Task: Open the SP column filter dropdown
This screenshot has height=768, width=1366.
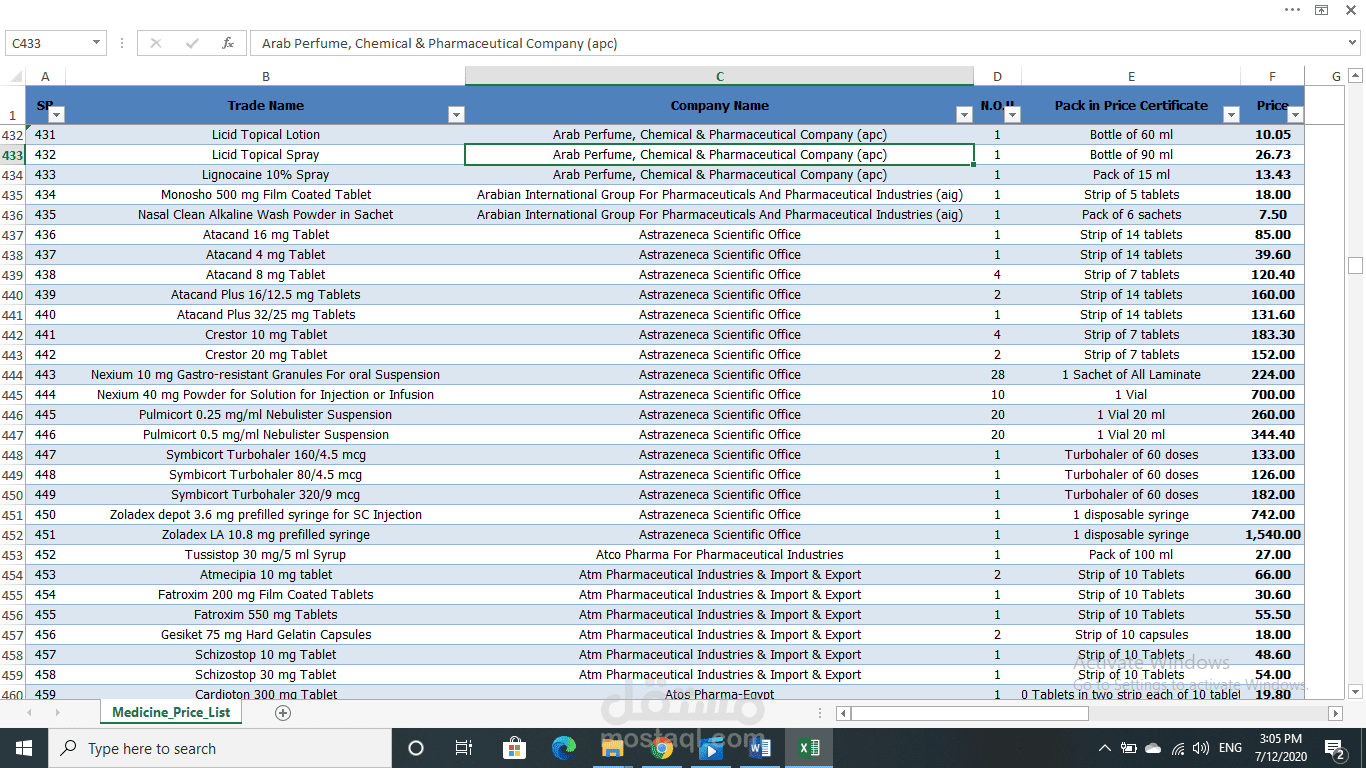Action: (57, 115)
